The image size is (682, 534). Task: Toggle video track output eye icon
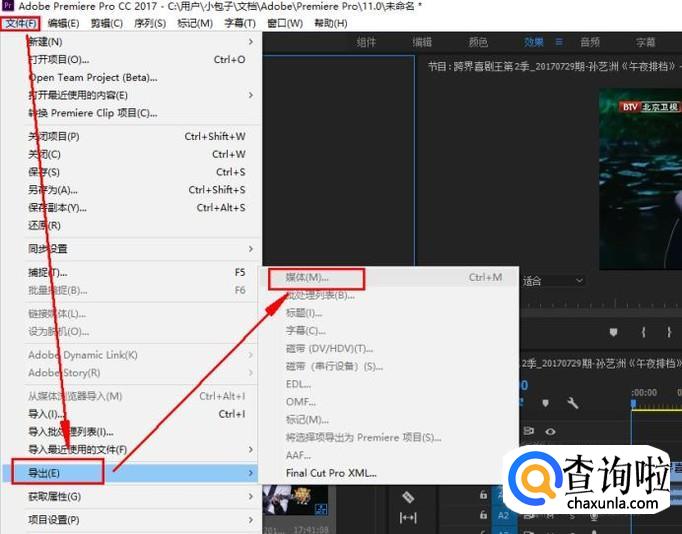tap(550, 431)
